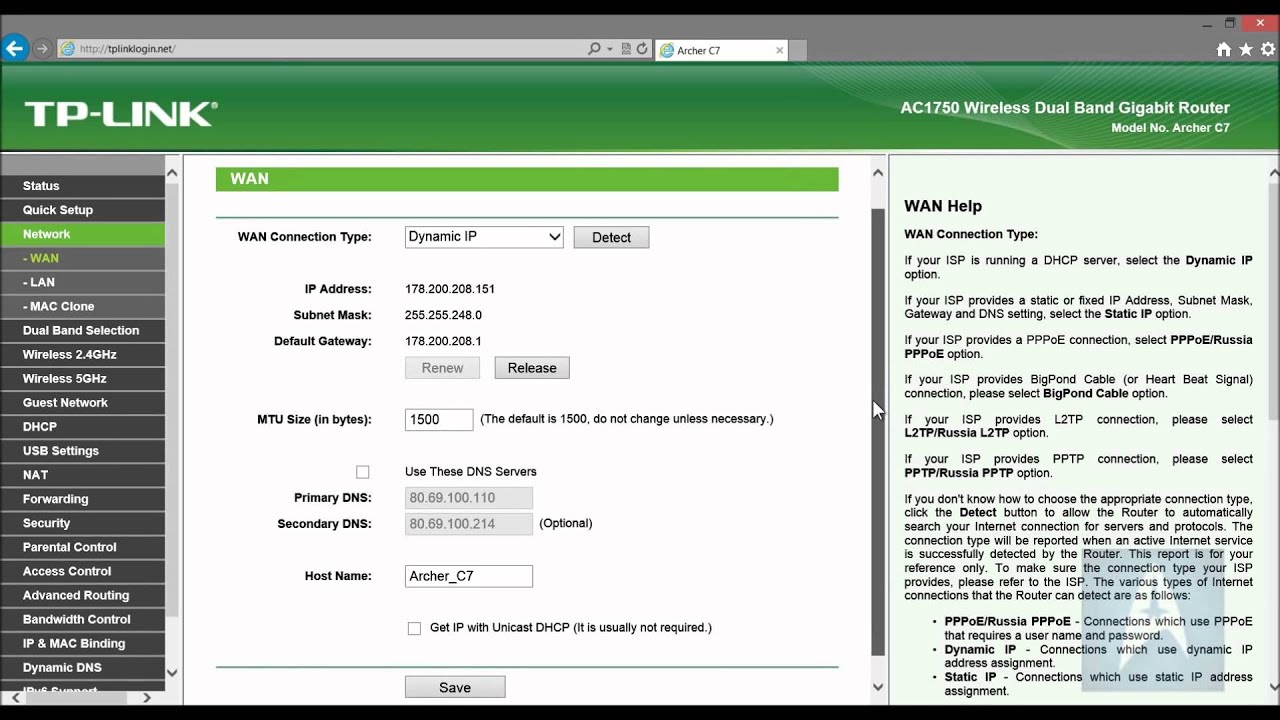Open the address bar dropdown arrow

(610, 48)
